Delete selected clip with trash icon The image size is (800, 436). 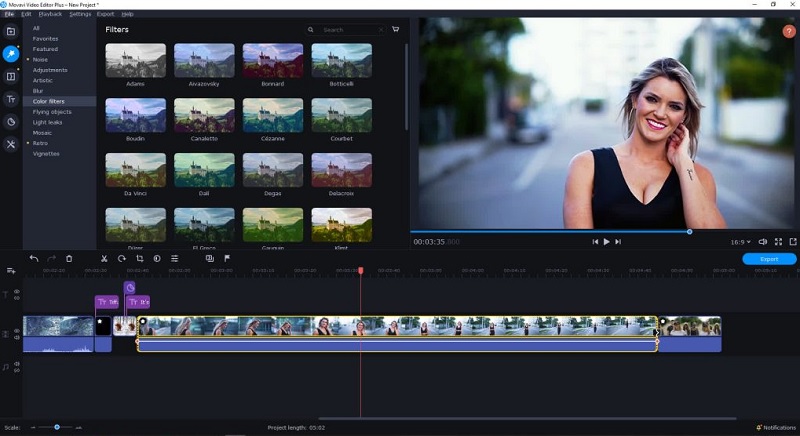[69, 259]
